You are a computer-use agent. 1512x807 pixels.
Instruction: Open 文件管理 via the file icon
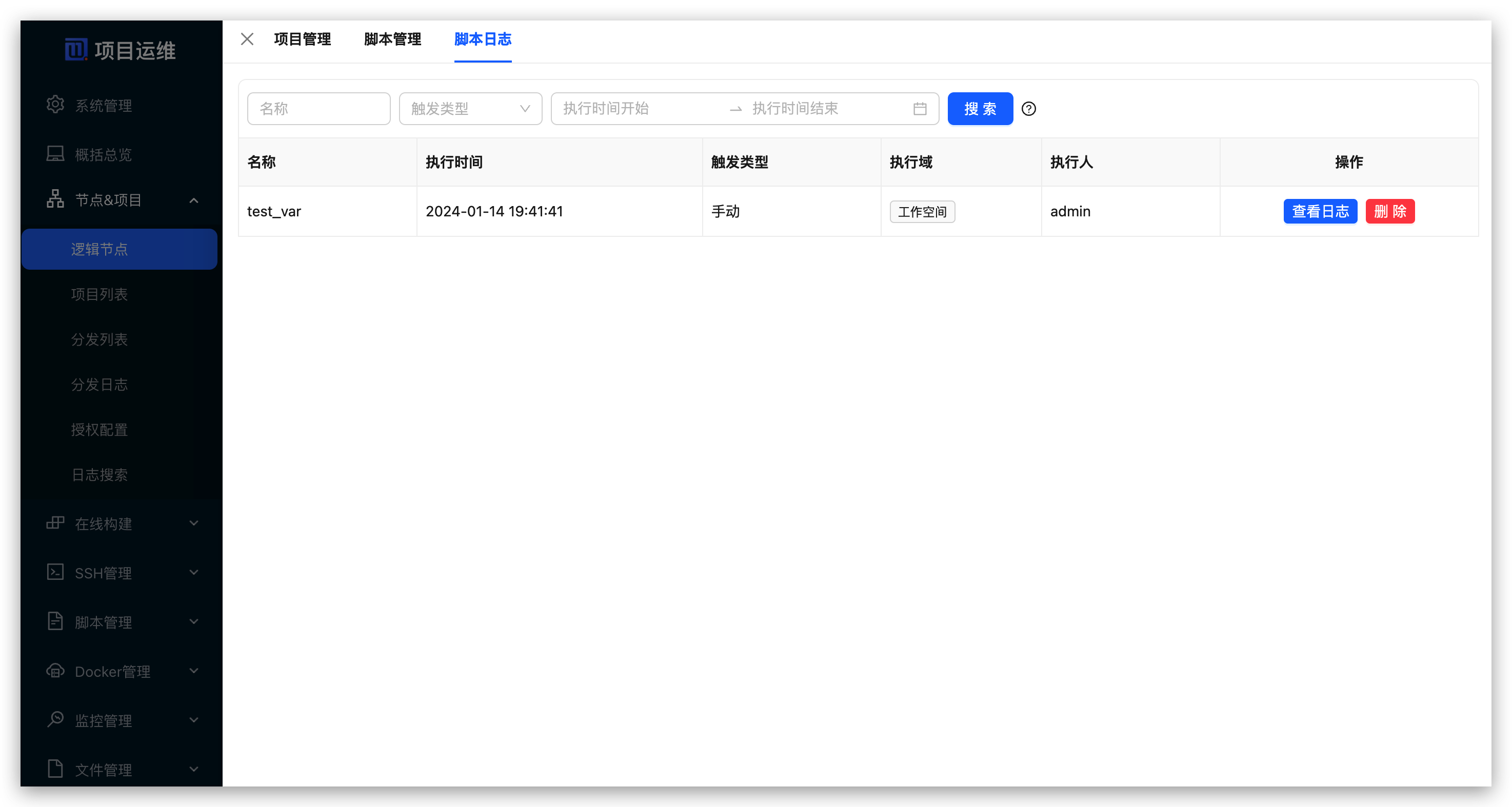tap(55, 769)
